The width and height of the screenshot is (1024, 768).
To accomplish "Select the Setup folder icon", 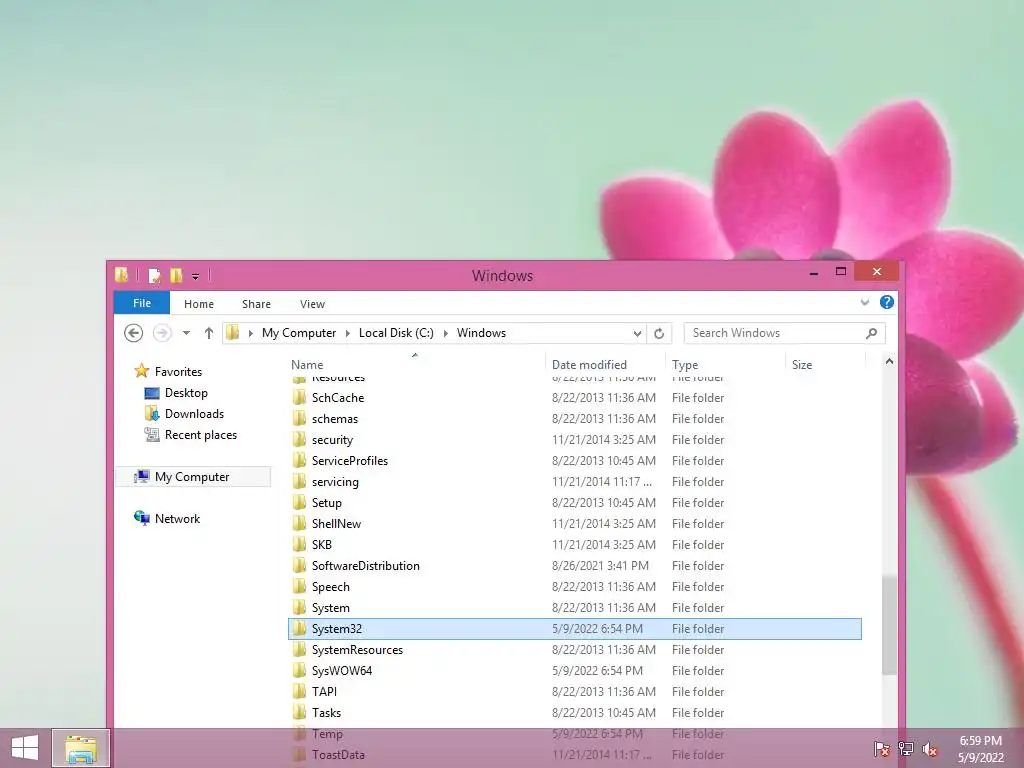I will coord(299,502).
